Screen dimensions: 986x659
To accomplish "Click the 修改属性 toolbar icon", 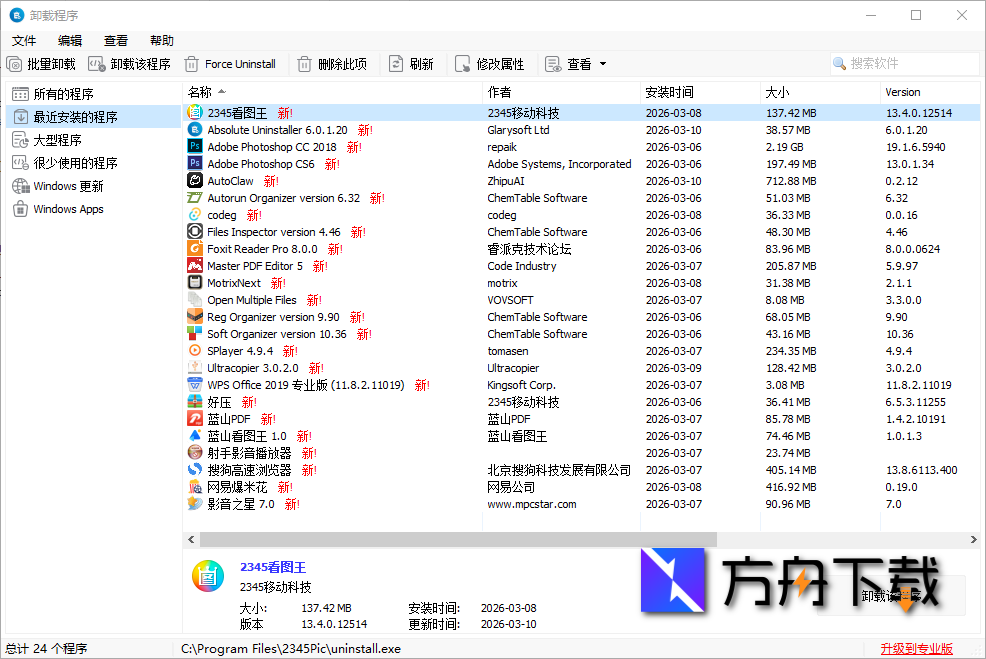I will 462,63.
